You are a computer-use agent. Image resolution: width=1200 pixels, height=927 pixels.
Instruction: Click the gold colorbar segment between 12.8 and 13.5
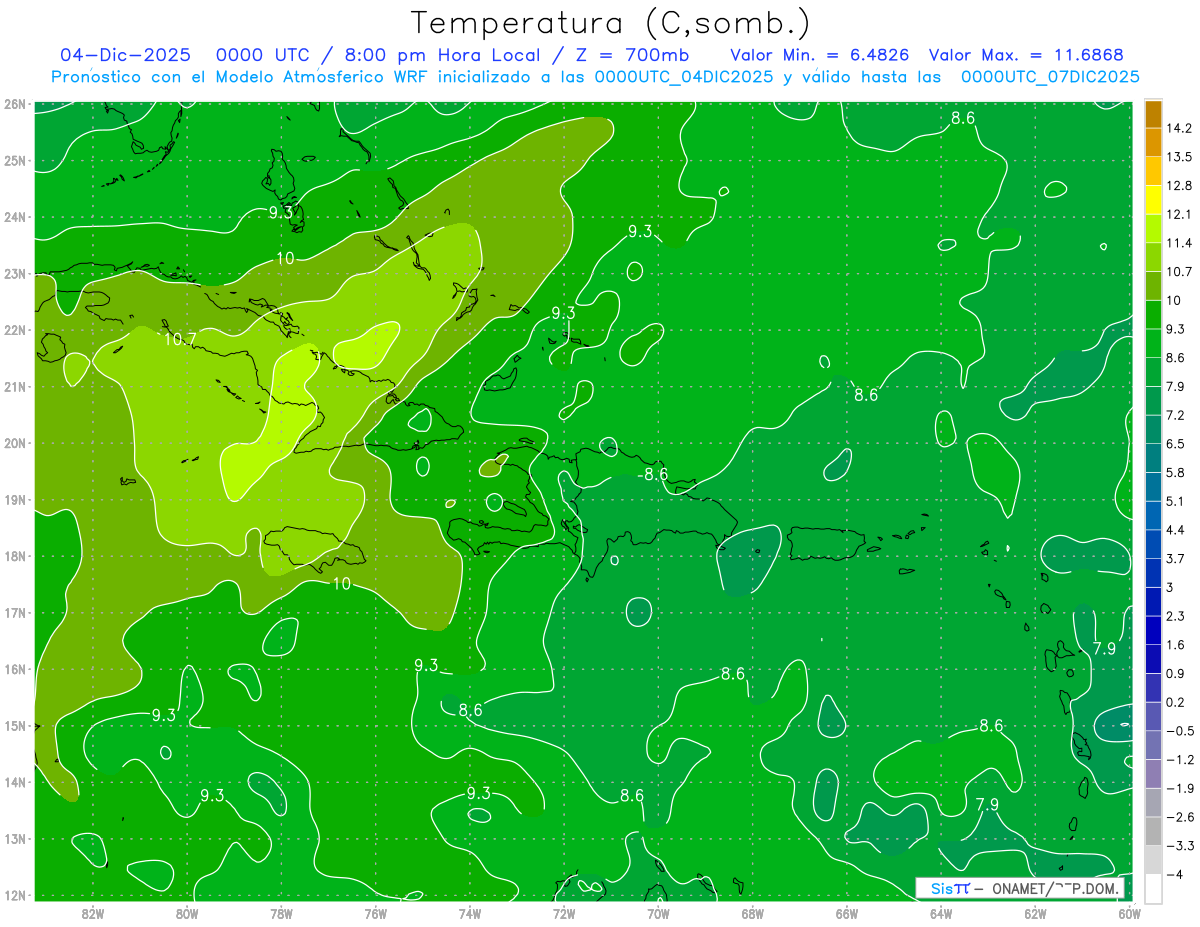[x=1153, y=171]
